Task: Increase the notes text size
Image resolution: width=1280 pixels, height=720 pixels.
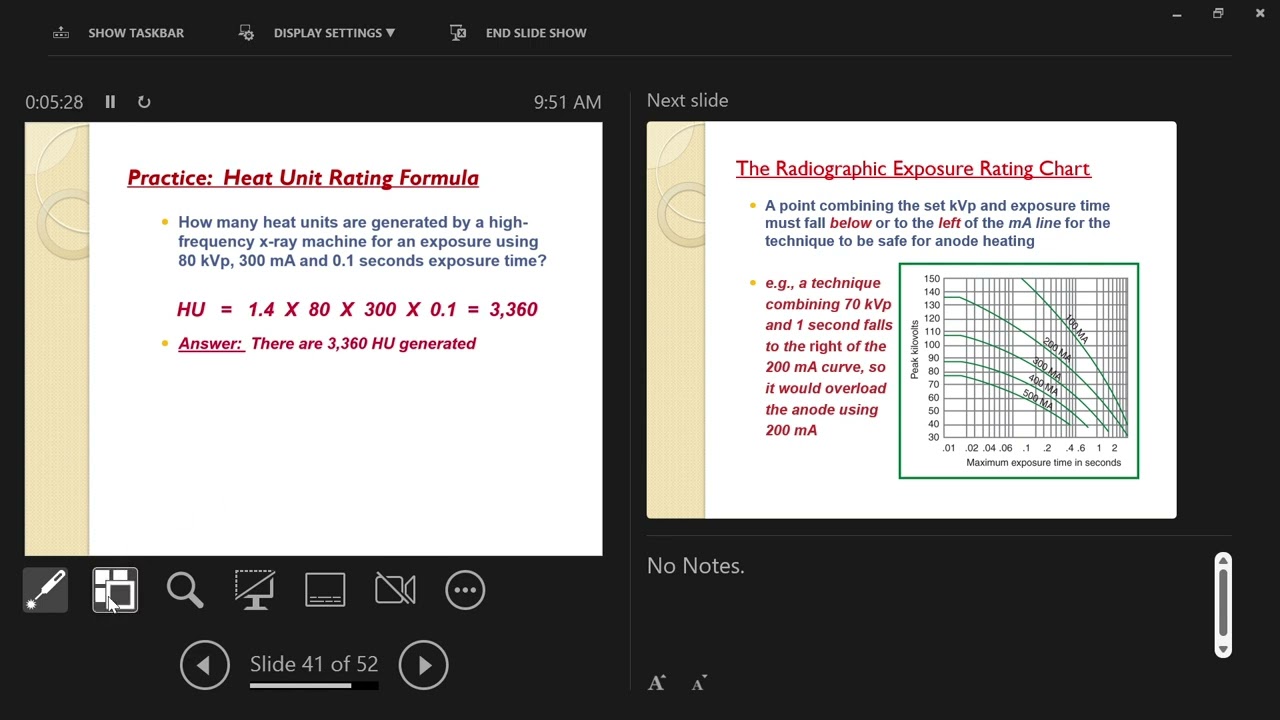Action: (x=656, y=683)
